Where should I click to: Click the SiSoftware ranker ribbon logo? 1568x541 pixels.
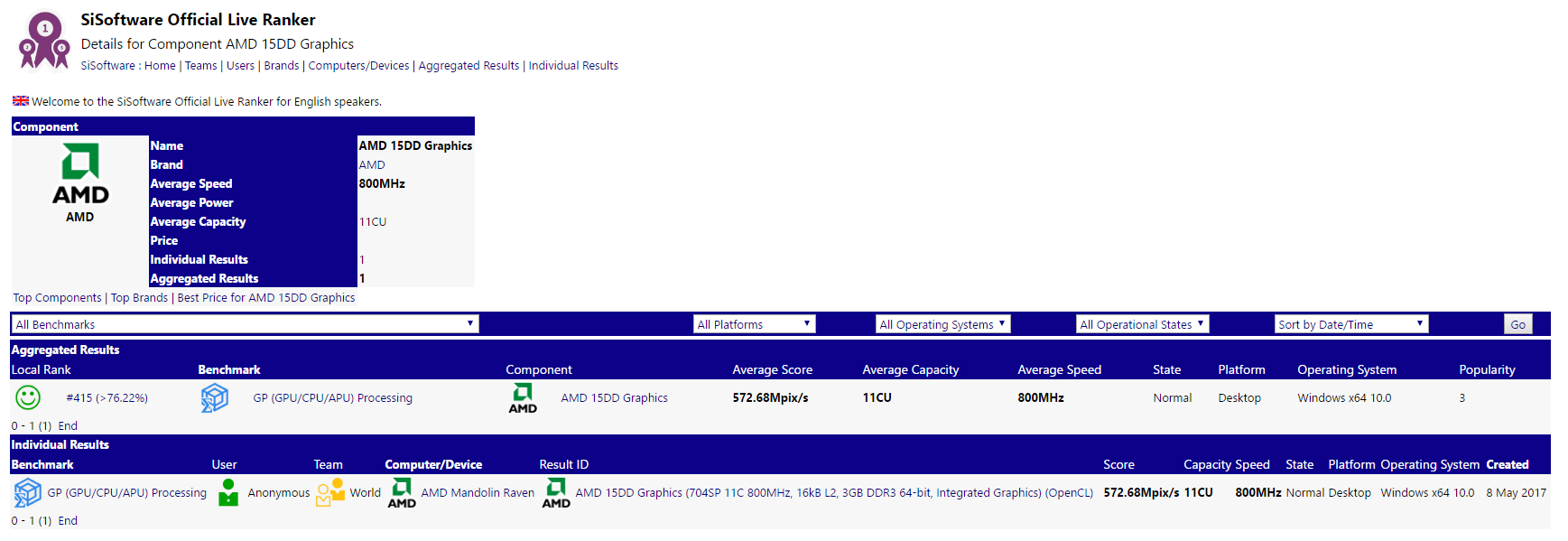tap(44, 40)
